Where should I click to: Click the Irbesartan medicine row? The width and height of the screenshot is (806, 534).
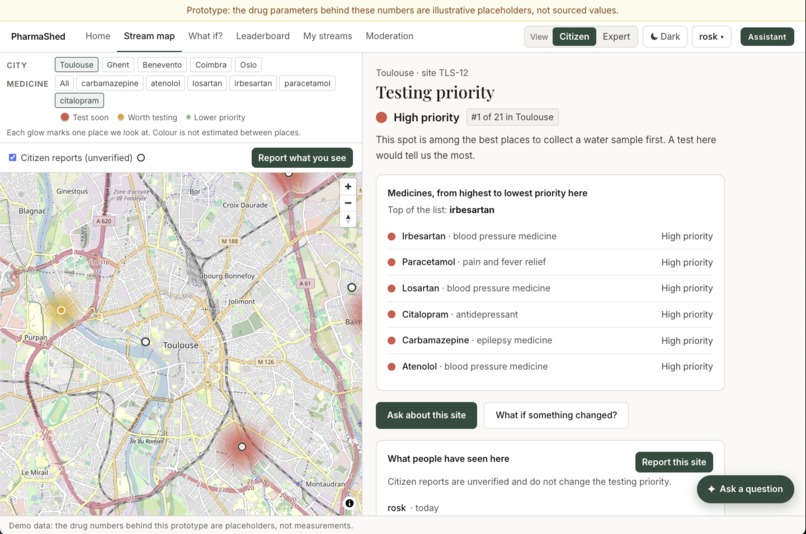click(x=550, y=236)
